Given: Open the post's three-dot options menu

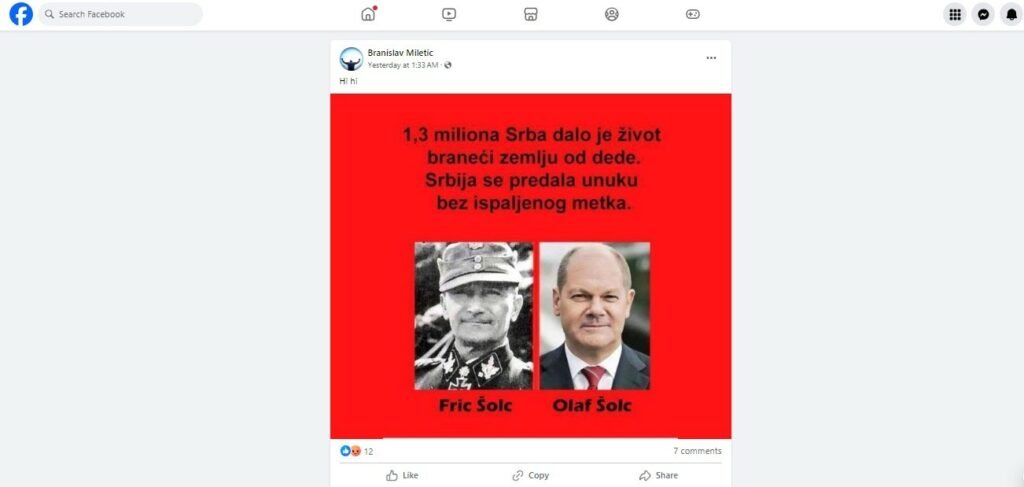Looking at the screenshot, I should [711, 58].
